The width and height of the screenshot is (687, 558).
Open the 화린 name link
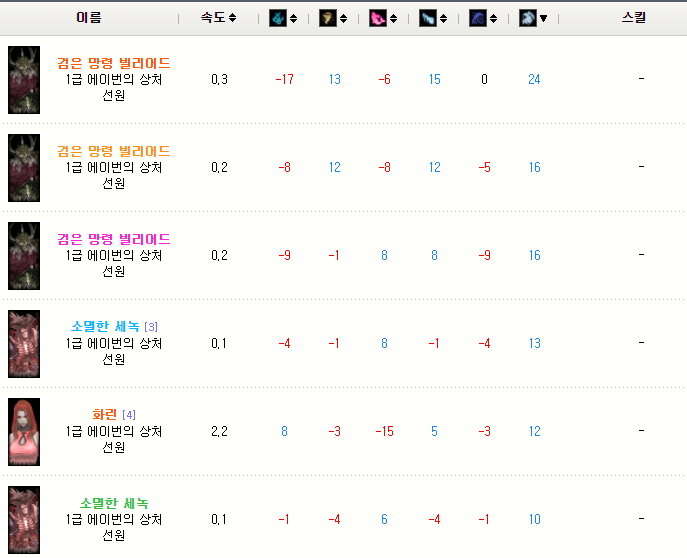pos(105,414)
